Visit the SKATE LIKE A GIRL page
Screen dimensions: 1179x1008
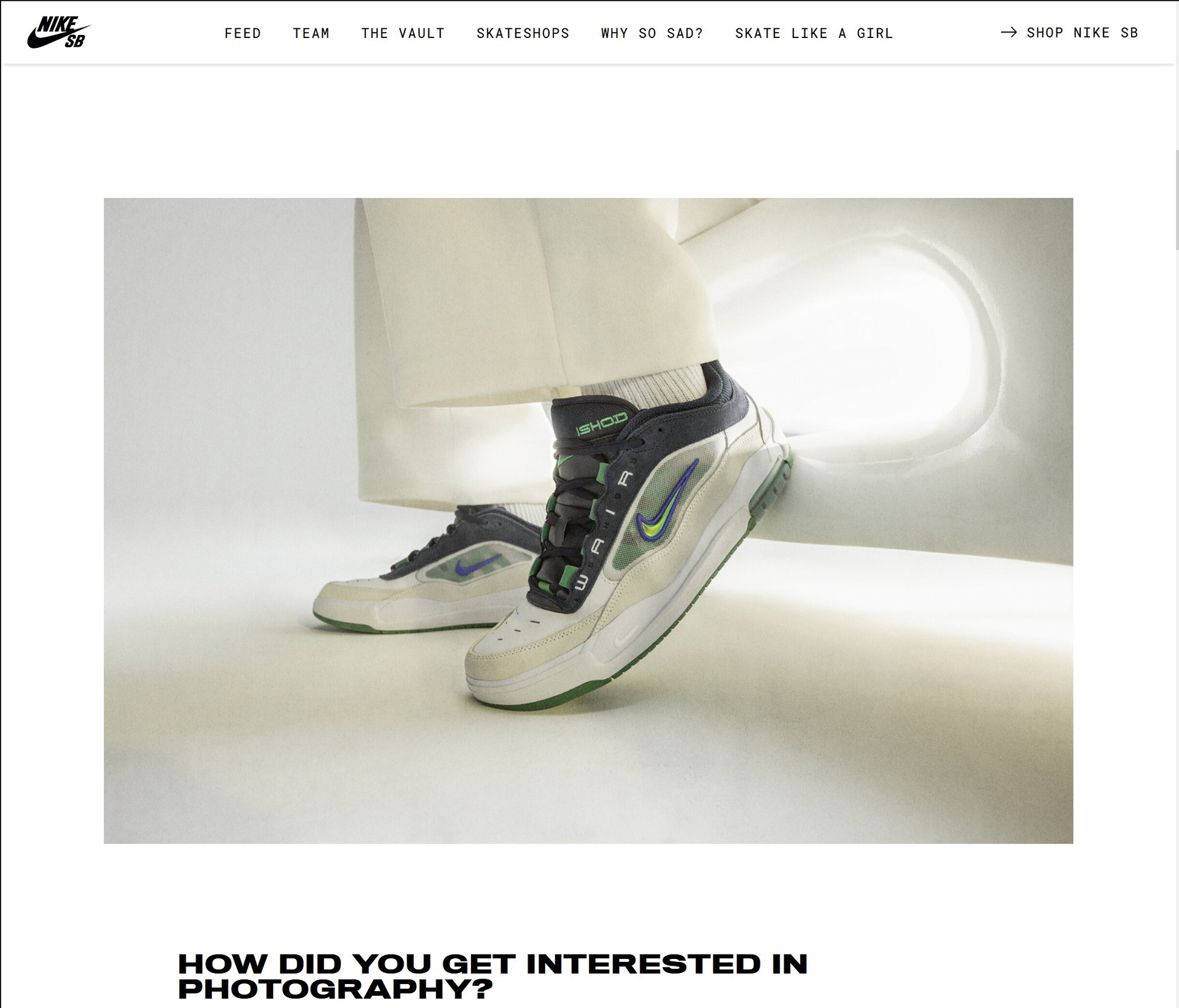tap(814, 33)
